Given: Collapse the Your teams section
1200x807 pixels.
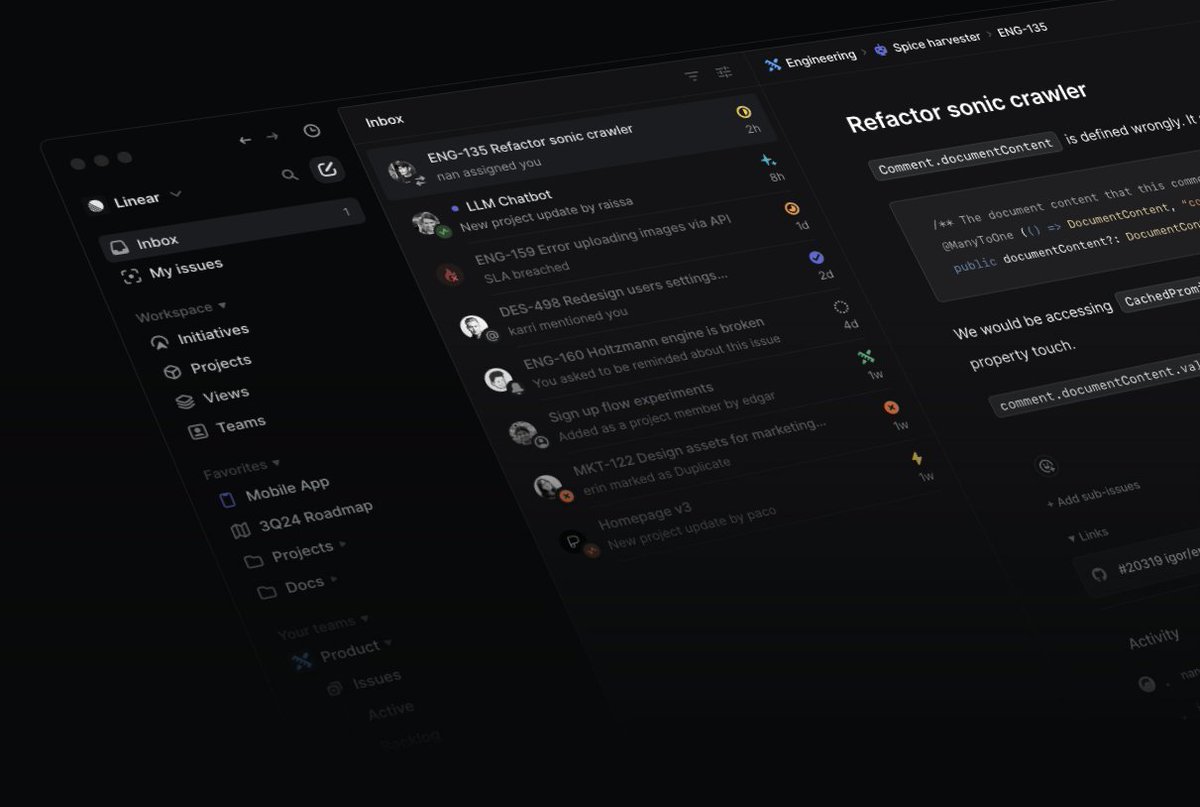Looking at the screenshot, I should (x=322, y=626).
